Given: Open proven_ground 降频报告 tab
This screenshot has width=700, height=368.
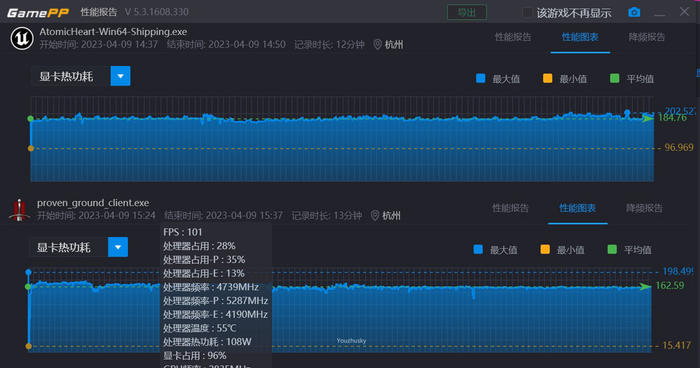Looking at the screenshot, I should point(644,208).
